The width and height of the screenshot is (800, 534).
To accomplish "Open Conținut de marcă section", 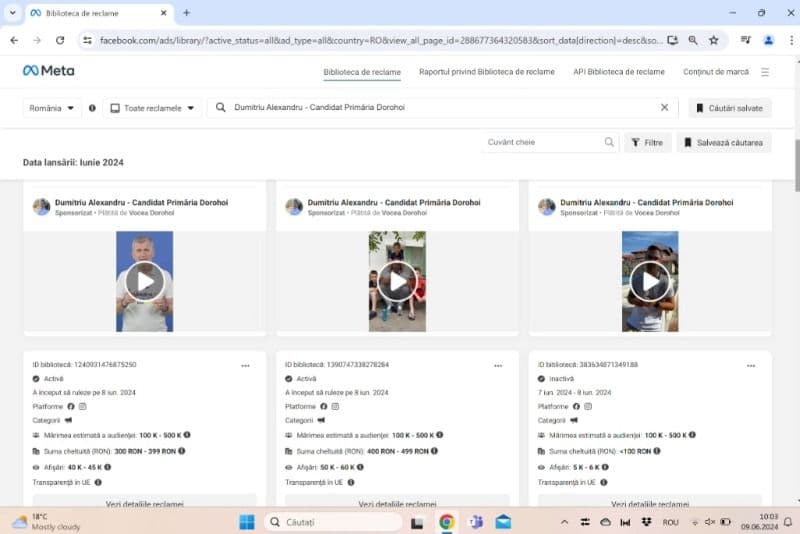I will click(x=716, y=72).
